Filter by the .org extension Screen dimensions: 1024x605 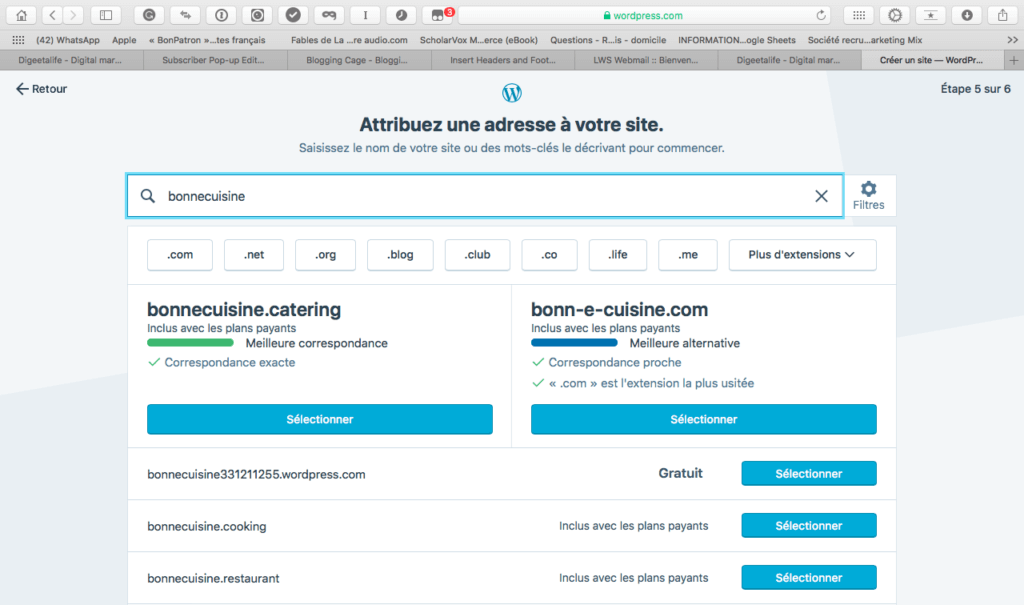325,255
